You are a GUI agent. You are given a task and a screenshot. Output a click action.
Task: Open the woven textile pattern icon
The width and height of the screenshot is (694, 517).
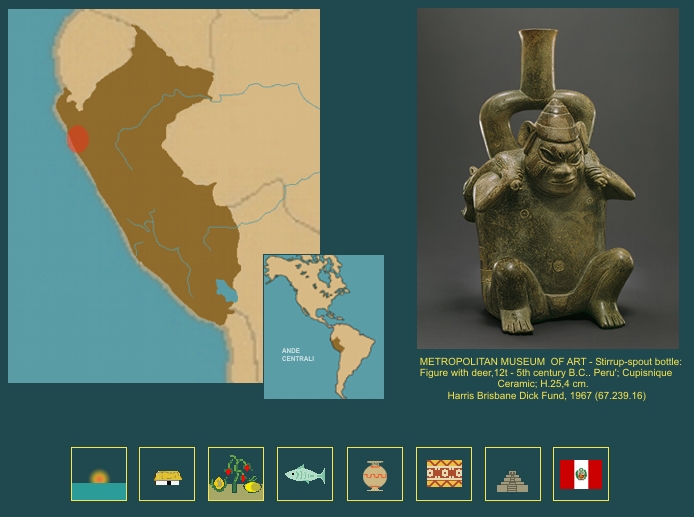(x=444, y=474)
